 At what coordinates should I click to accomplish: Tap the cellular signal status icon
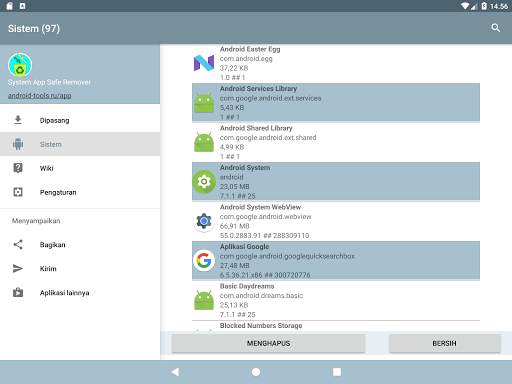pyautogui.click(x=474, y=6)
